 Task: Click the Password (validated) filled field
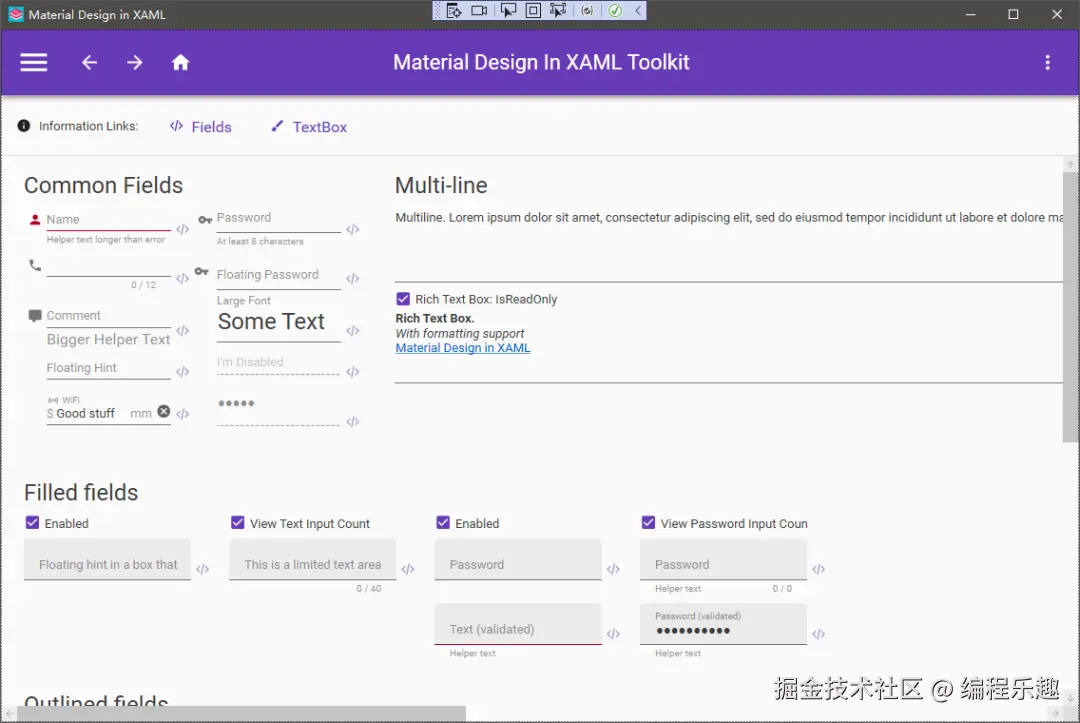coord(723,625)
